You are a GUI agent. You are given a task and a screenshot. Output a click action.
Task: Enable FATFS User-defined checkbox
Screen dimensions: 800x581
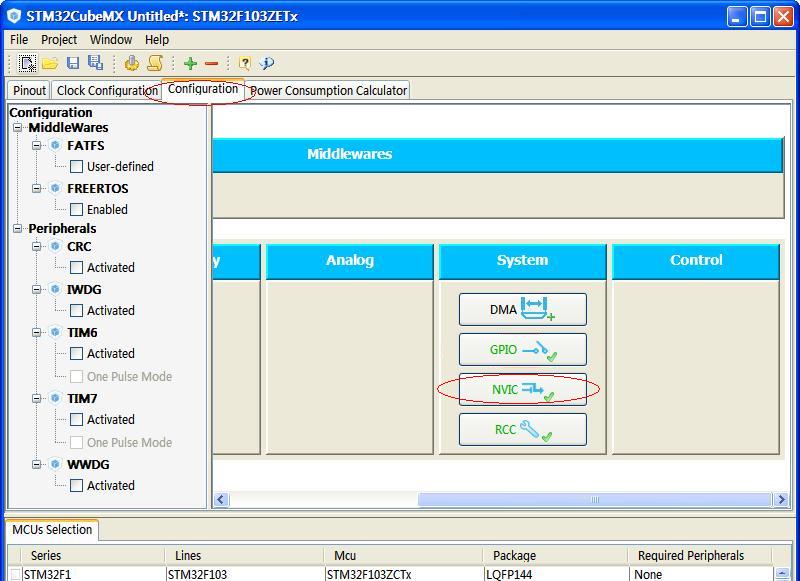(76, 166)
